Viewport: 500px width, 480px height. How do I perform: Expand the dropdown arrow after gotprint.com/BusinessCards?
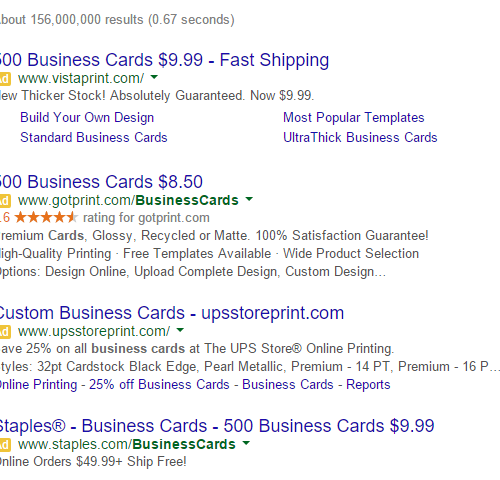249,199
